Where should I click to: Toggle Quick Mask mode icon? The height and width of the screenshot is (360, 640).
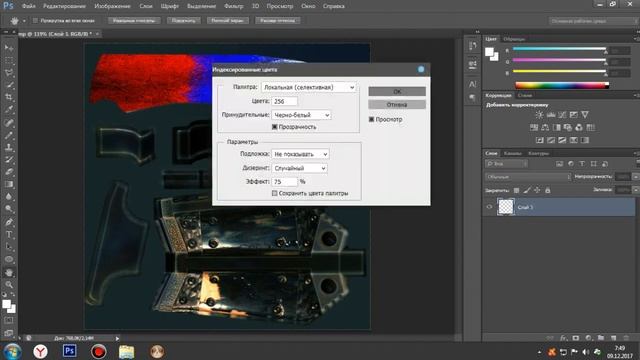click(x=9, y=320)
